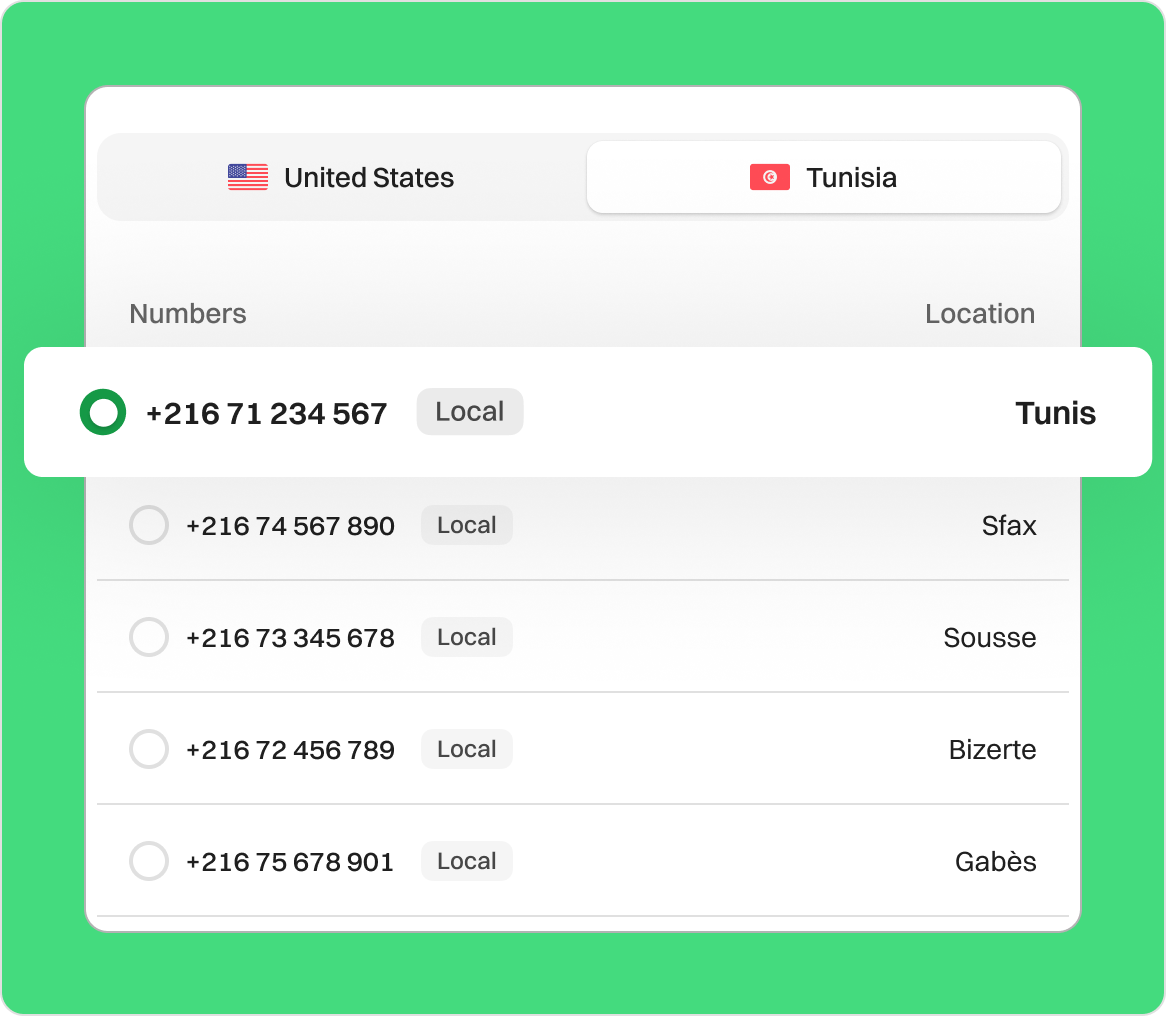Click the United States flag icon
This screenshot has width=1166, height=1016.
tap(247, 178)
